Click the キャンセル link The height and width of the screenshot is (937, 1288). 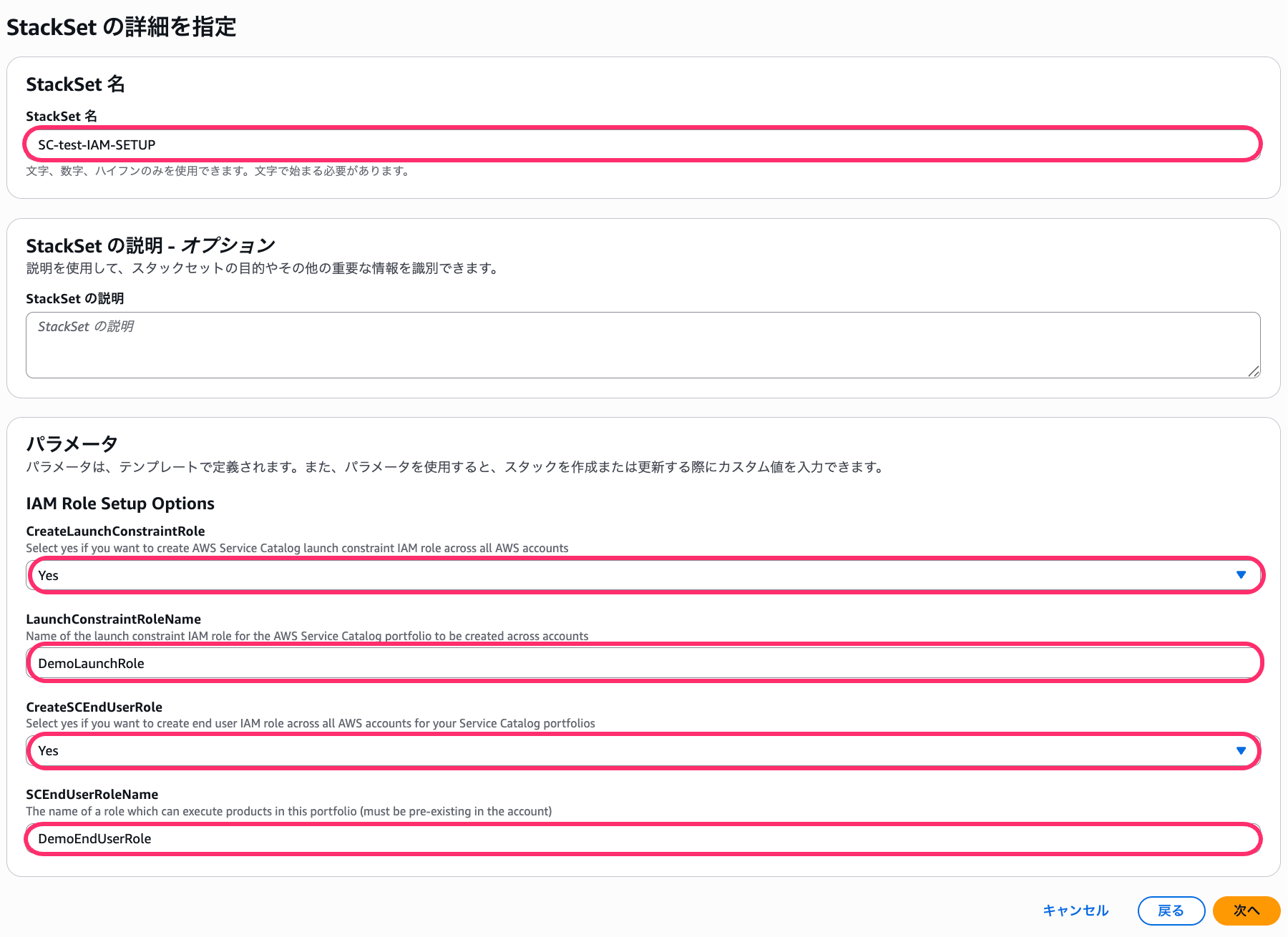click(x=1075, y=911)
